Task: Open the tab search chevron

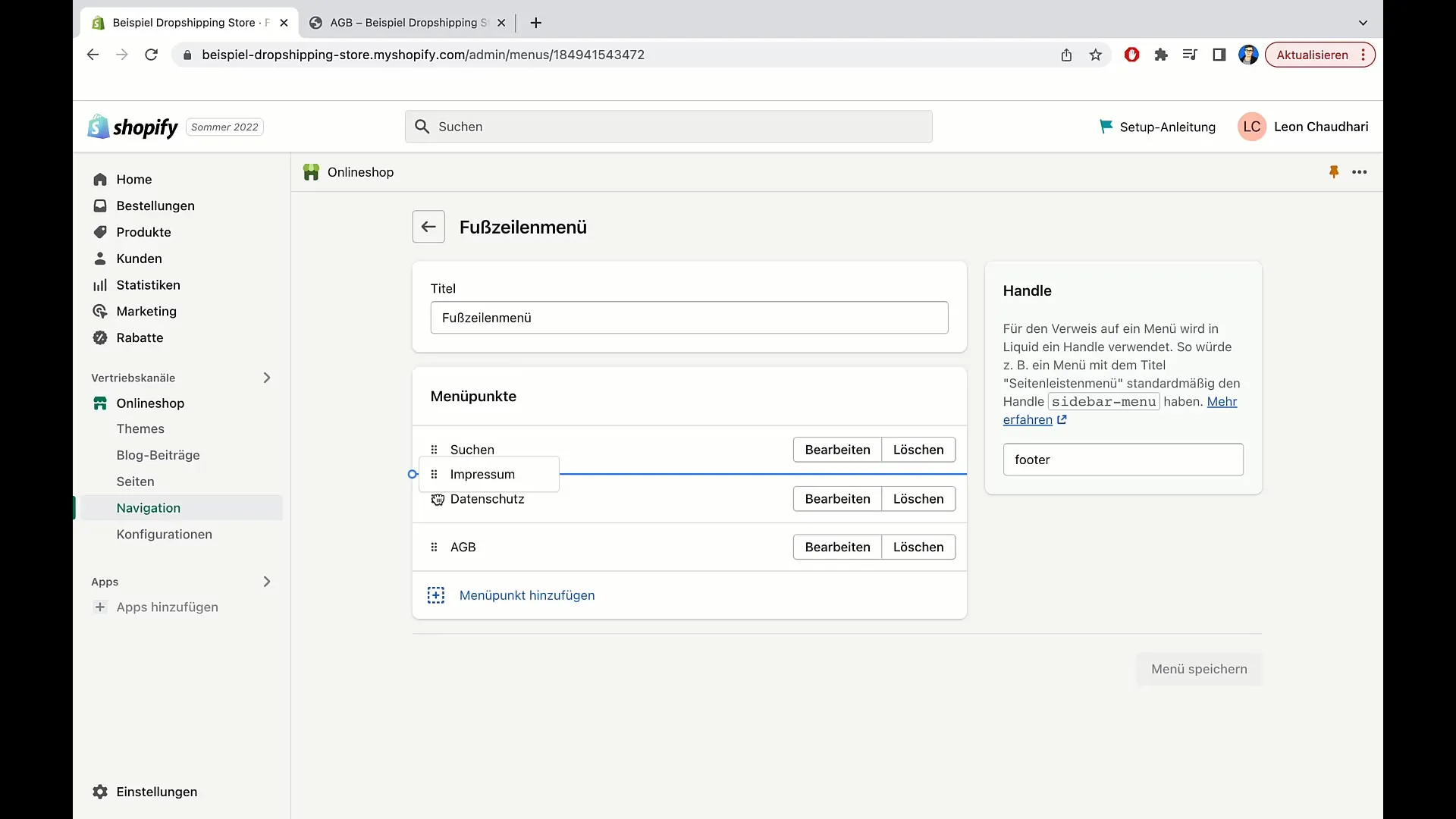Action: (1363, 23)
